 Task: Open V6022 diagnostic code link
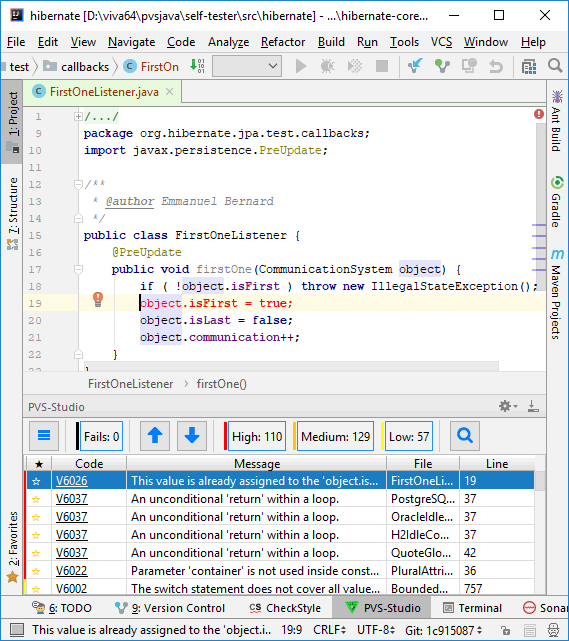point(72,571)
